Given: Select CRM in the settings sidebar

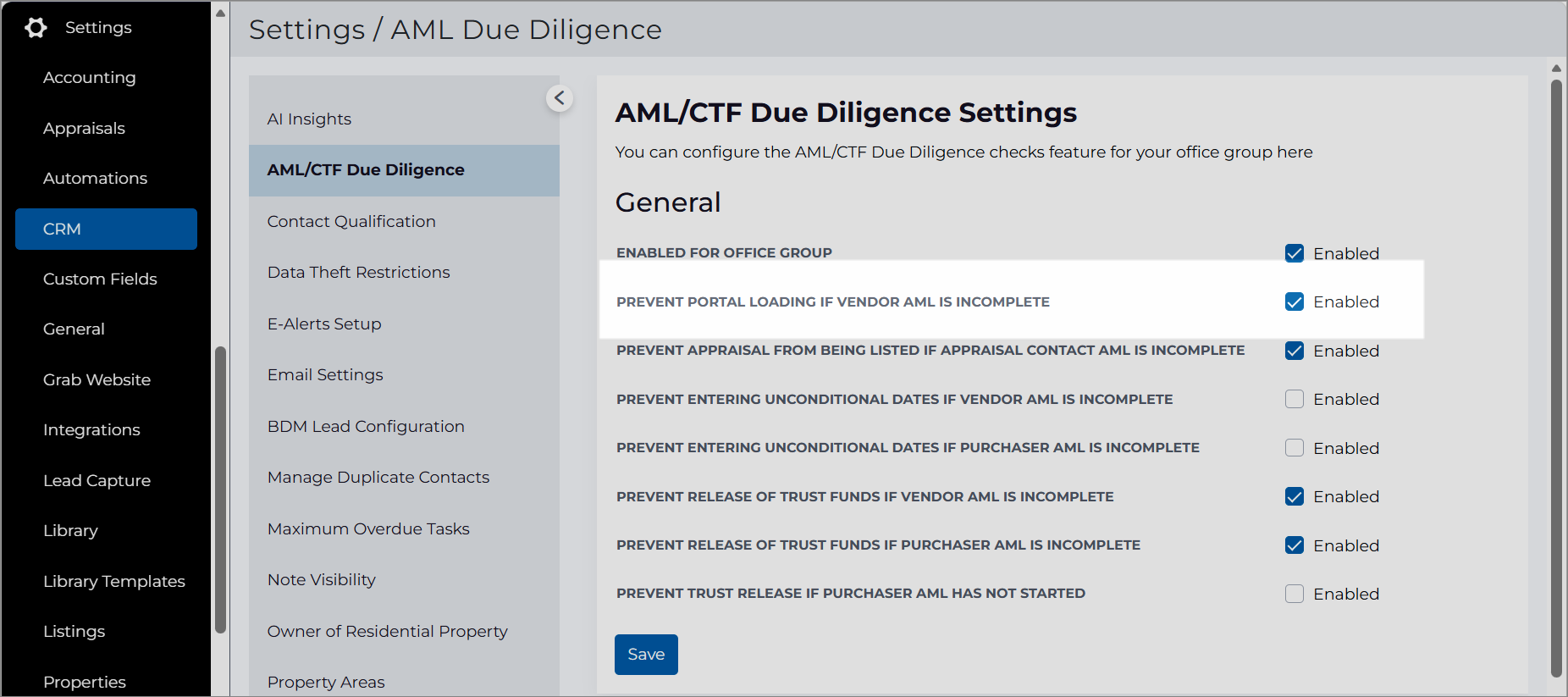Looking at the screenshot, I should [106, 229].
